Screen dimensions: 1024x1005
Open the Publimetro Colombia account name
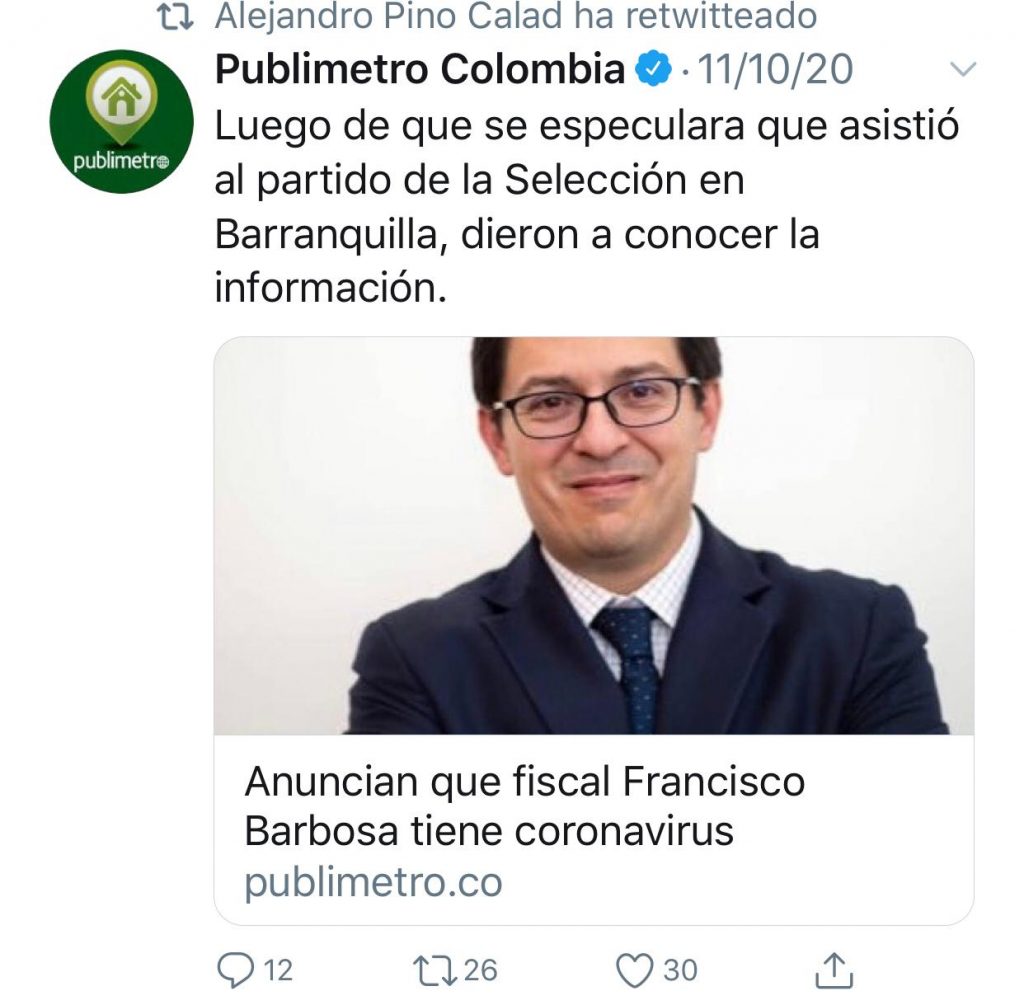click(420, 69)
